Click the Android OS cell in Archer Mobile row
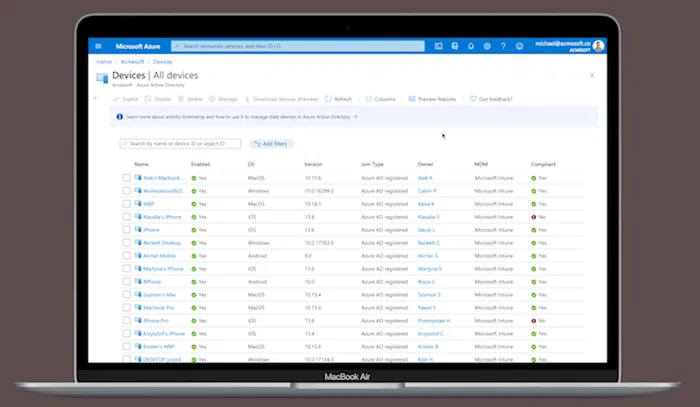This screenshot has height=407, width=700. pyautogui.click(x=257, y=256)
